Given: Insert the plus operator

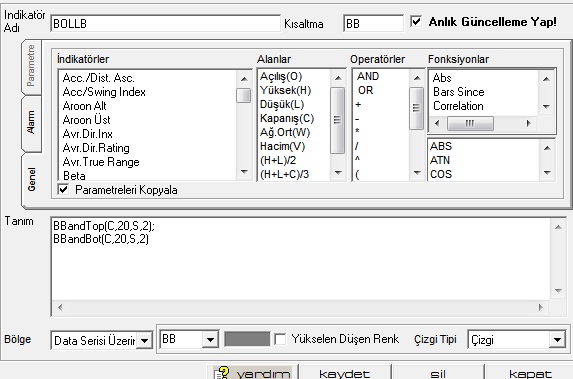Looking at the screenshot, I should [x=358, y=105].
